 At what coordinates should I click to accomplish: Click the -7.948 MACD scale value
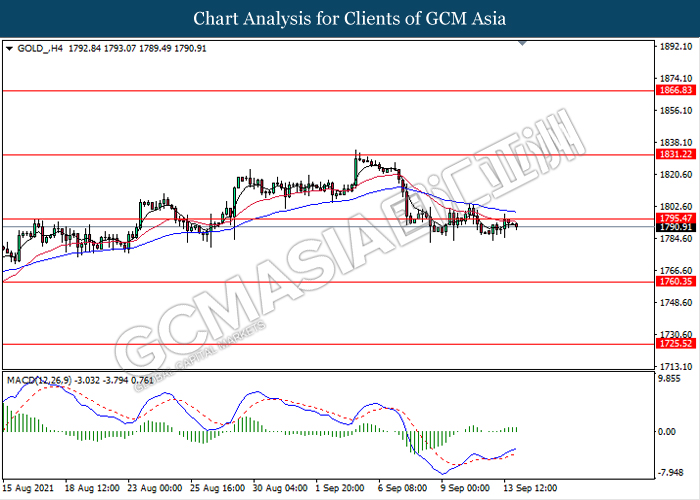pos(672,473)
